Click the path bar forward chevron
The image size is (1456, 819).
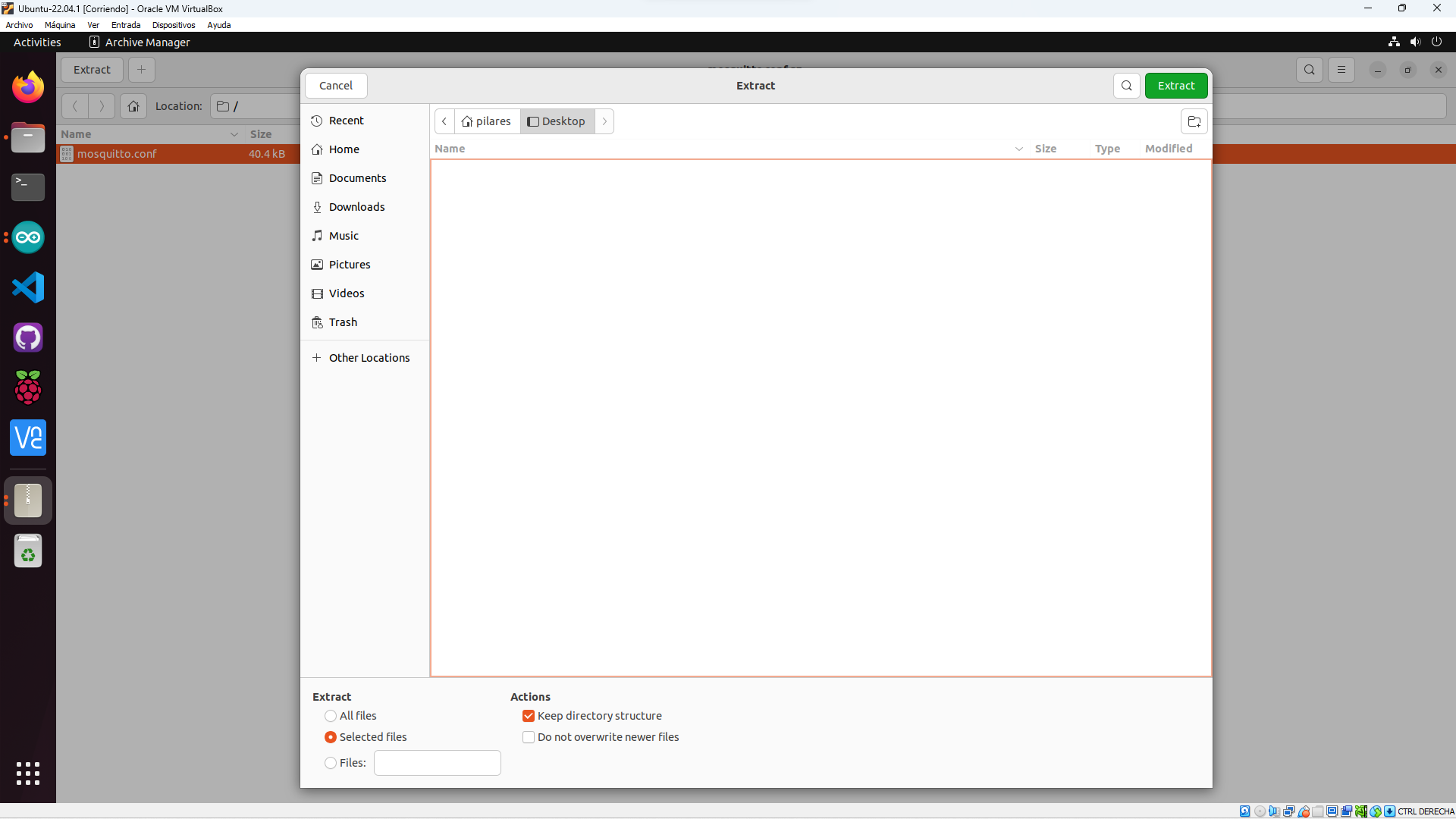point(604,121)
